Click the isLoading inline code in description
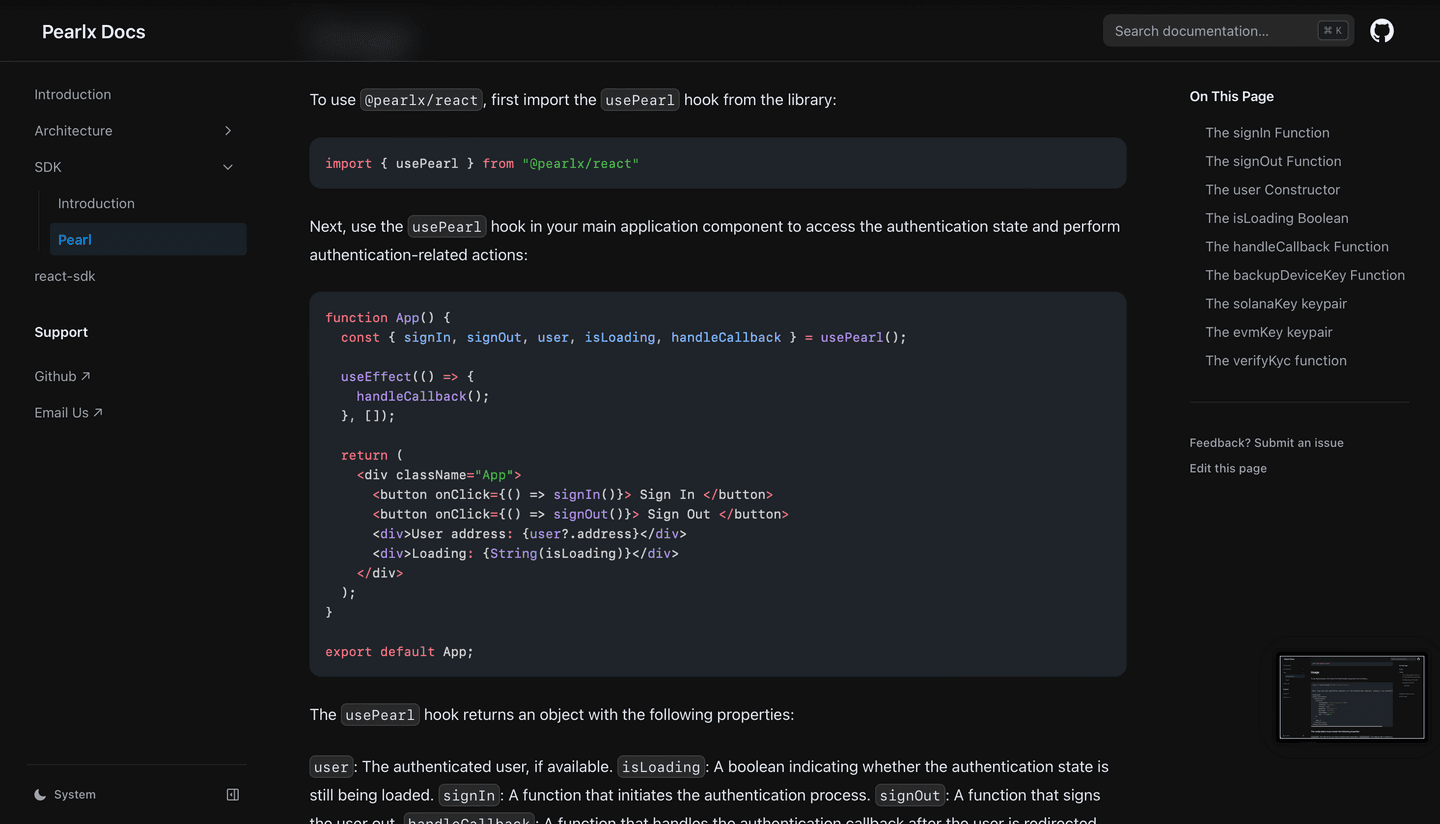The image size is (1440, 824). point(661,767)
